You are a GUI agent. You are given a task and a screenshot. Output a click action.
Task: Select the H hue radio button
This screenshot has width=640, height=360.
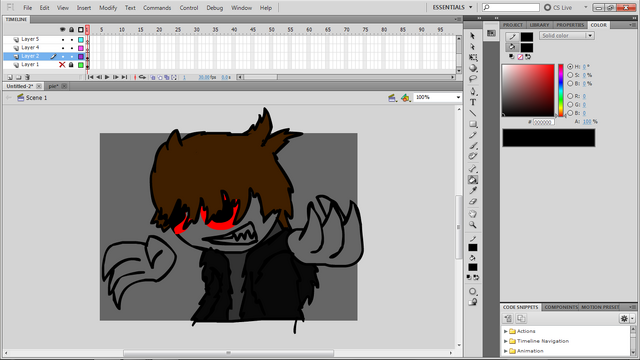(570, 67)
